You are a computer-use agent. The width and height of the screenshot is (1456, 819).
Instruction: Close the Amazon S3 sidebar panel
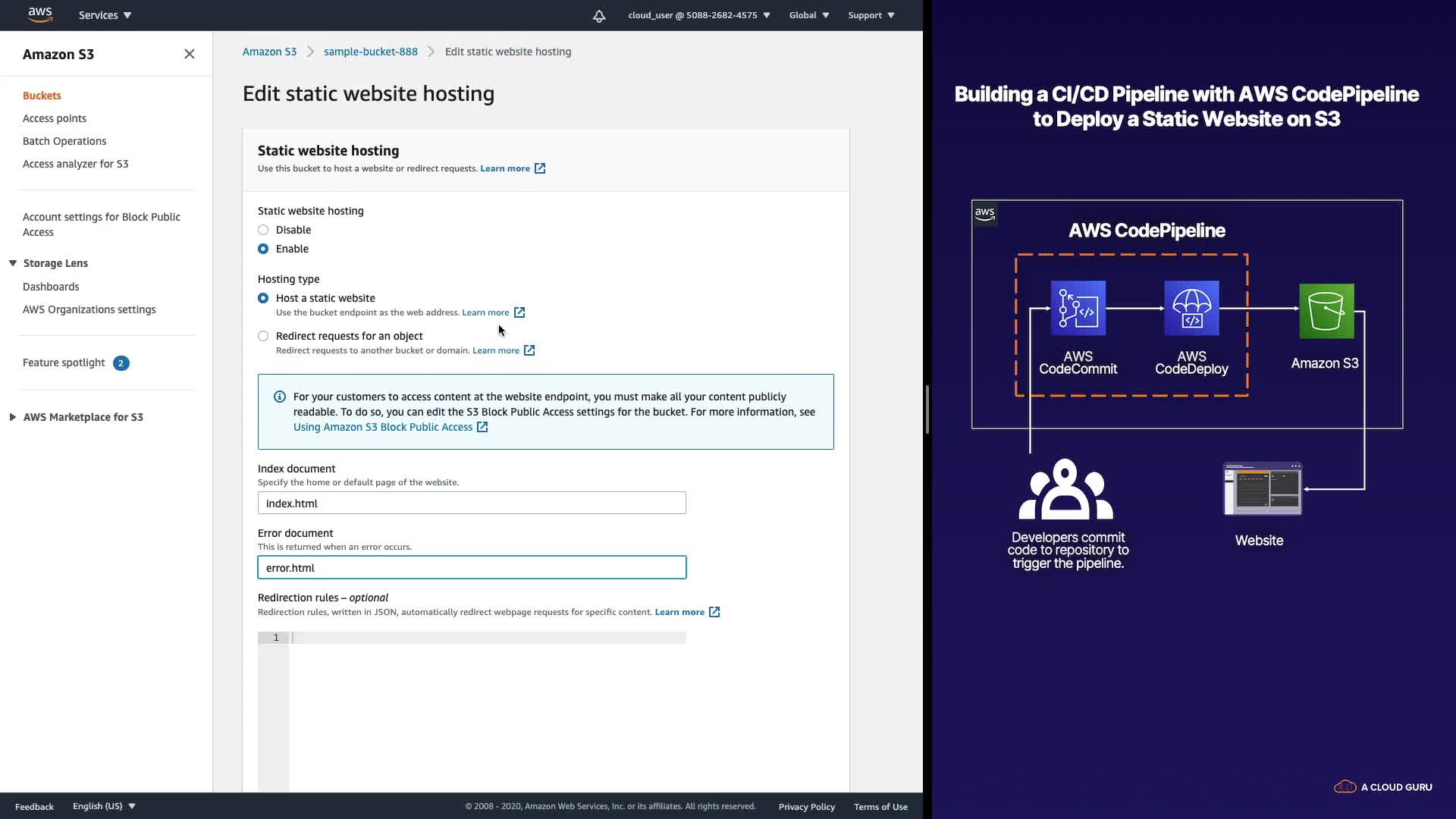189,54
